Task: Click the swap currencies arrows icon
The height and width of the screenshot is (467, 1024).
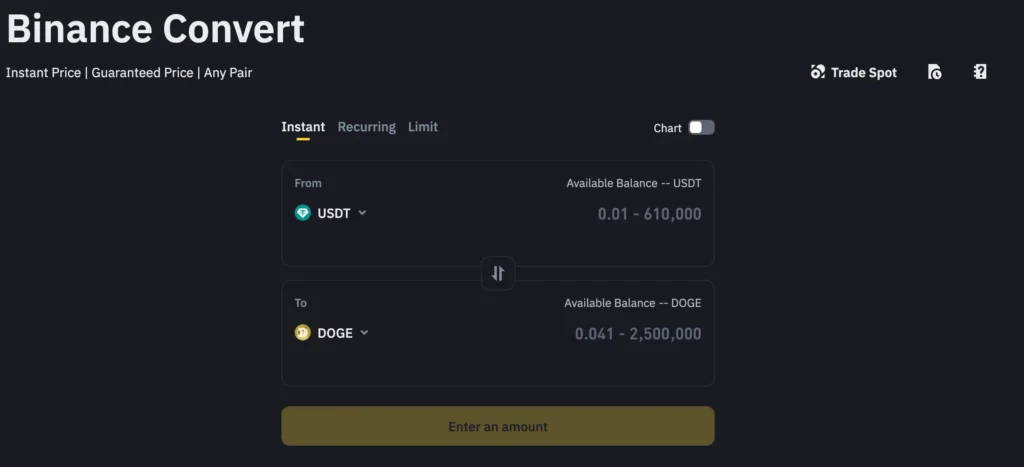Action: tap(498, 273)
